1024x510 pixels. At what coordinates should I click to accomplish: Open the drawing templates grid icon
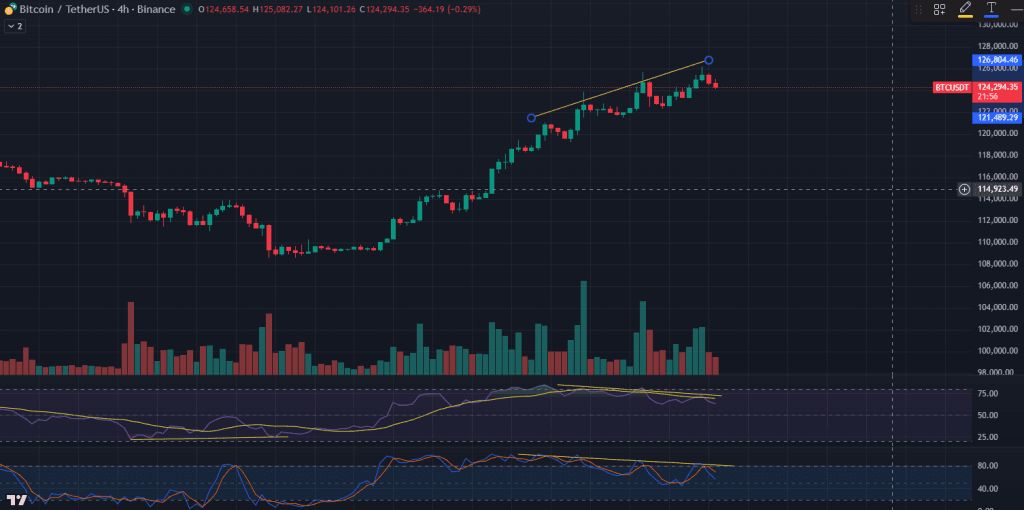[940, 9]
